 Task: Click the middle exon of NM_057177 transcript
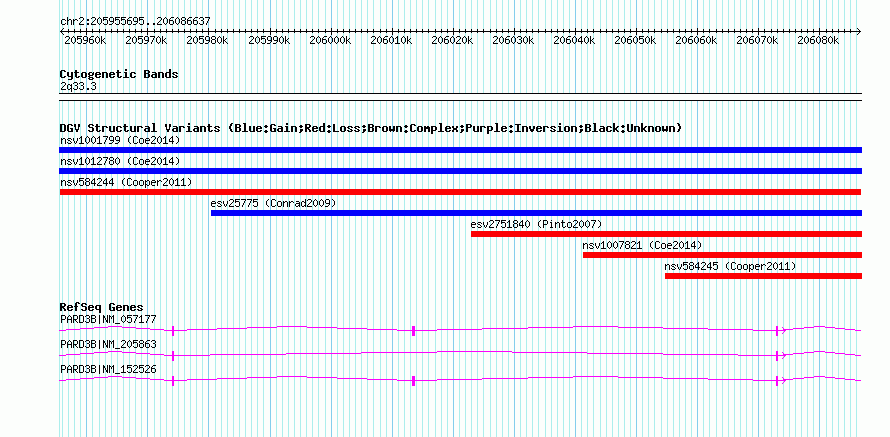coord(413,331)
